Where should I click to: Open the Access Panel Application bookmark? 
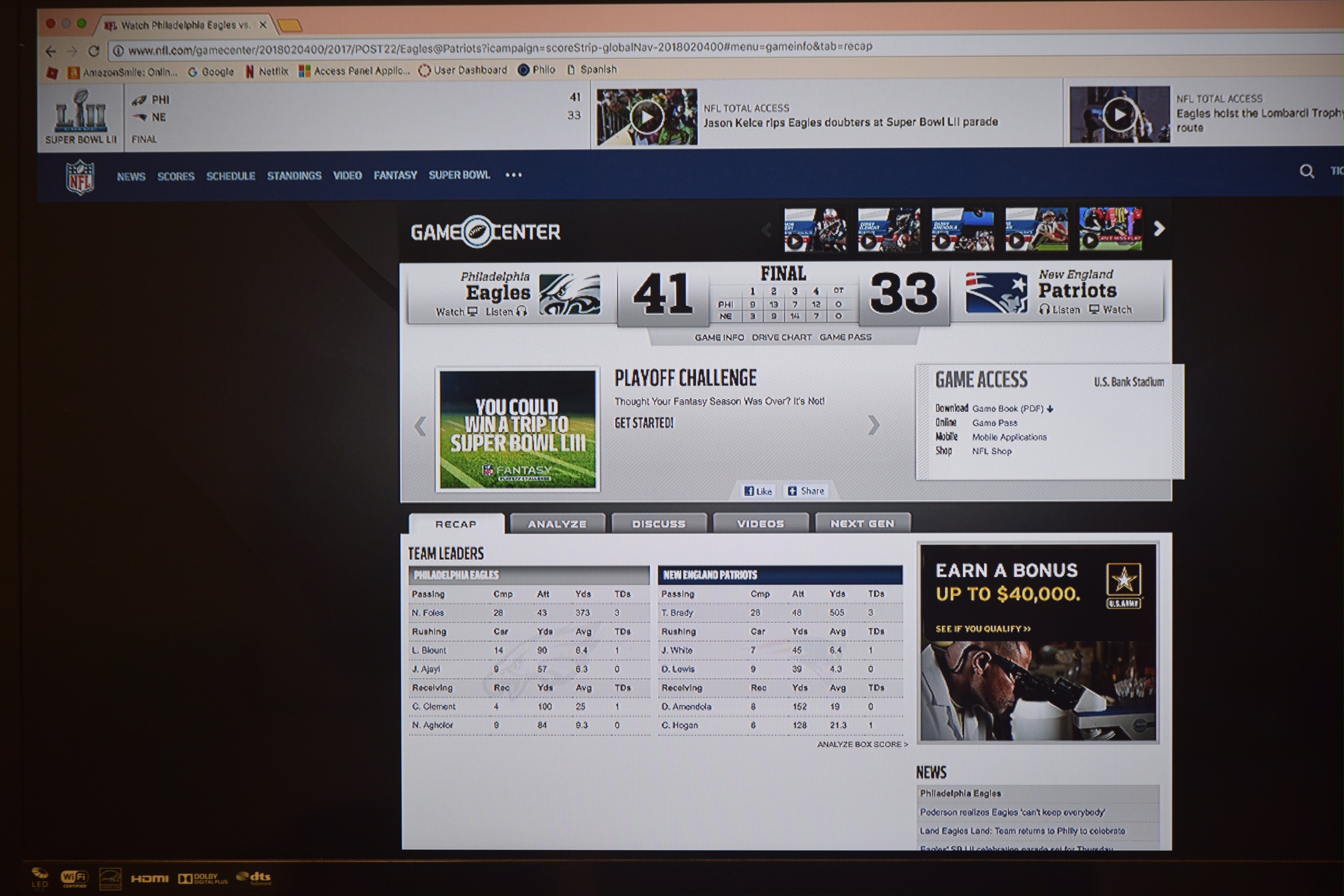click(354, 71)
